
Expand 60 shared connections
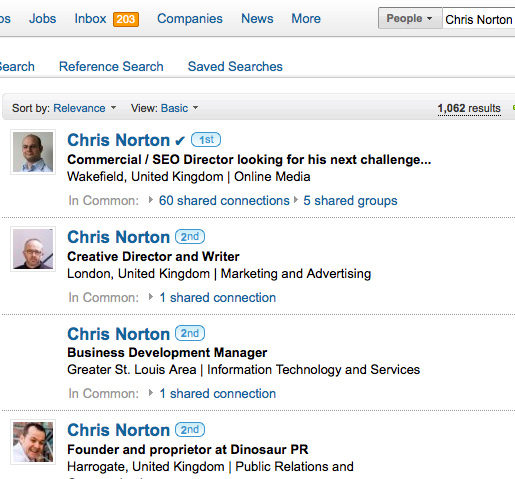[224, 201]
